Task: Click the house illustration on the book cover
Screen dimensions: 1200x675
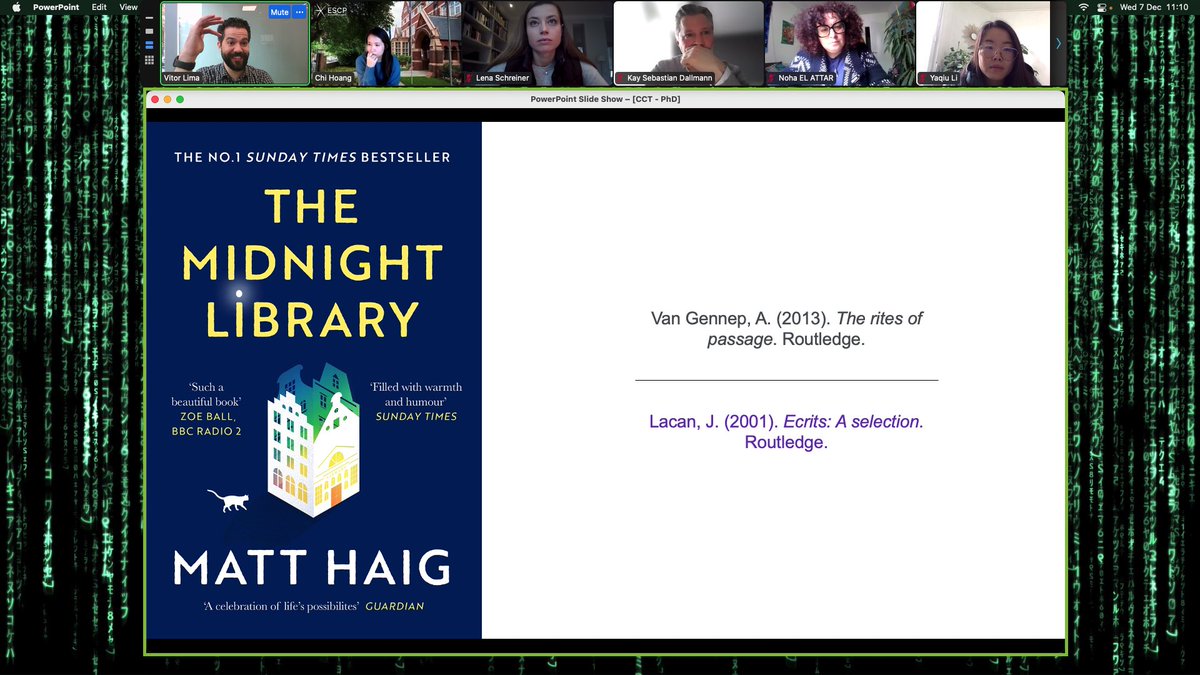Action: (x=312, y=442)
